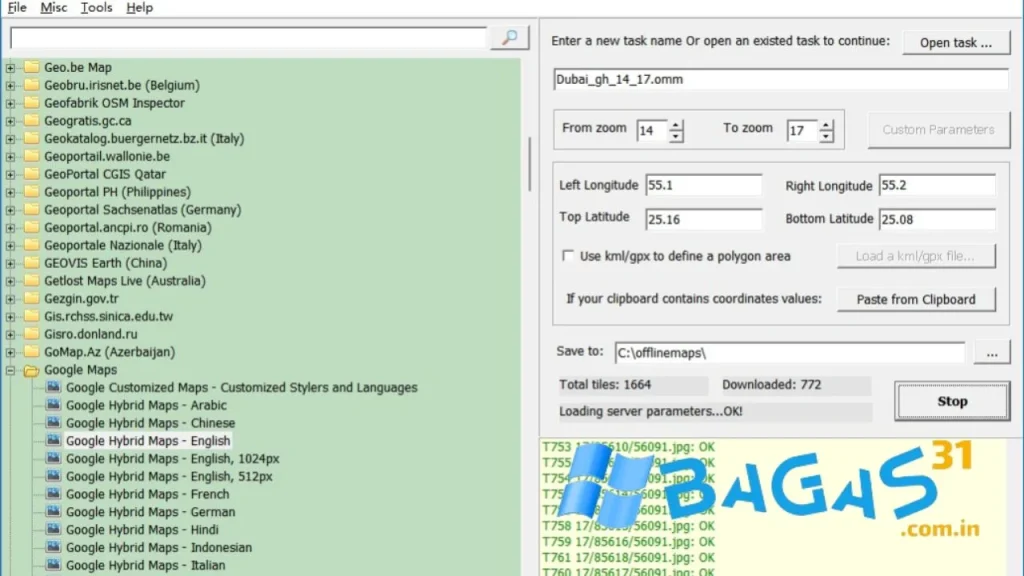
Task: Click the Geo.be Map folder icon
Action: [x=31, y=67]
